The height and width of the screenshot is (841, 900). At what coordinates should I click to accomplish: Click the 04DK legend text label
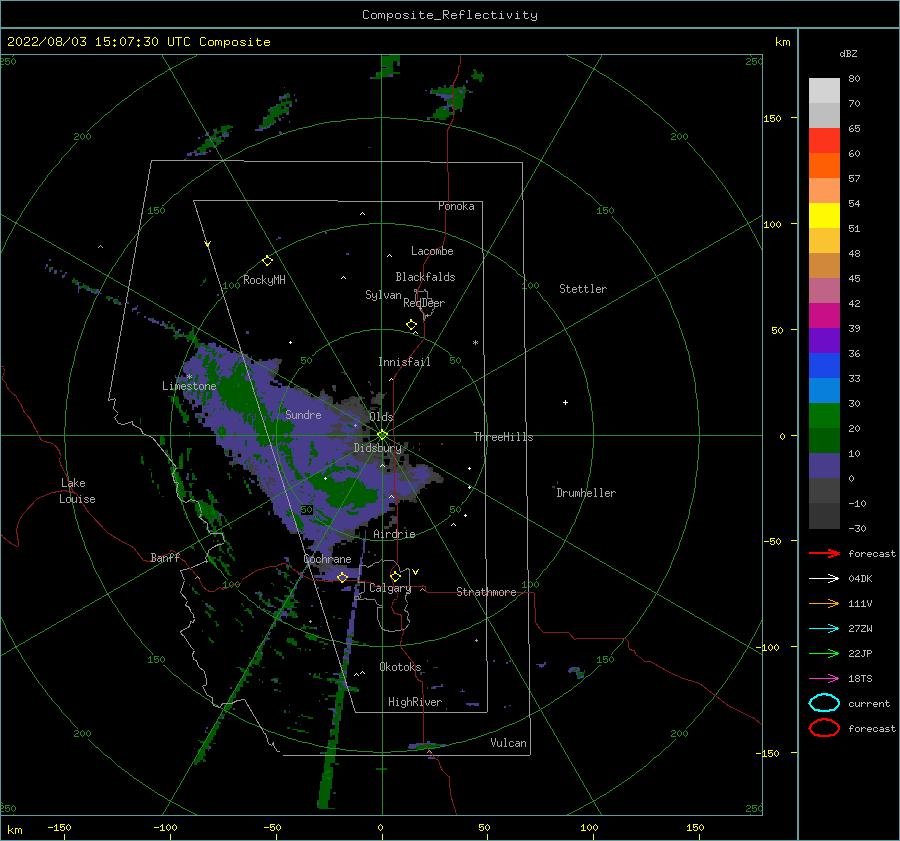(860, 579)
